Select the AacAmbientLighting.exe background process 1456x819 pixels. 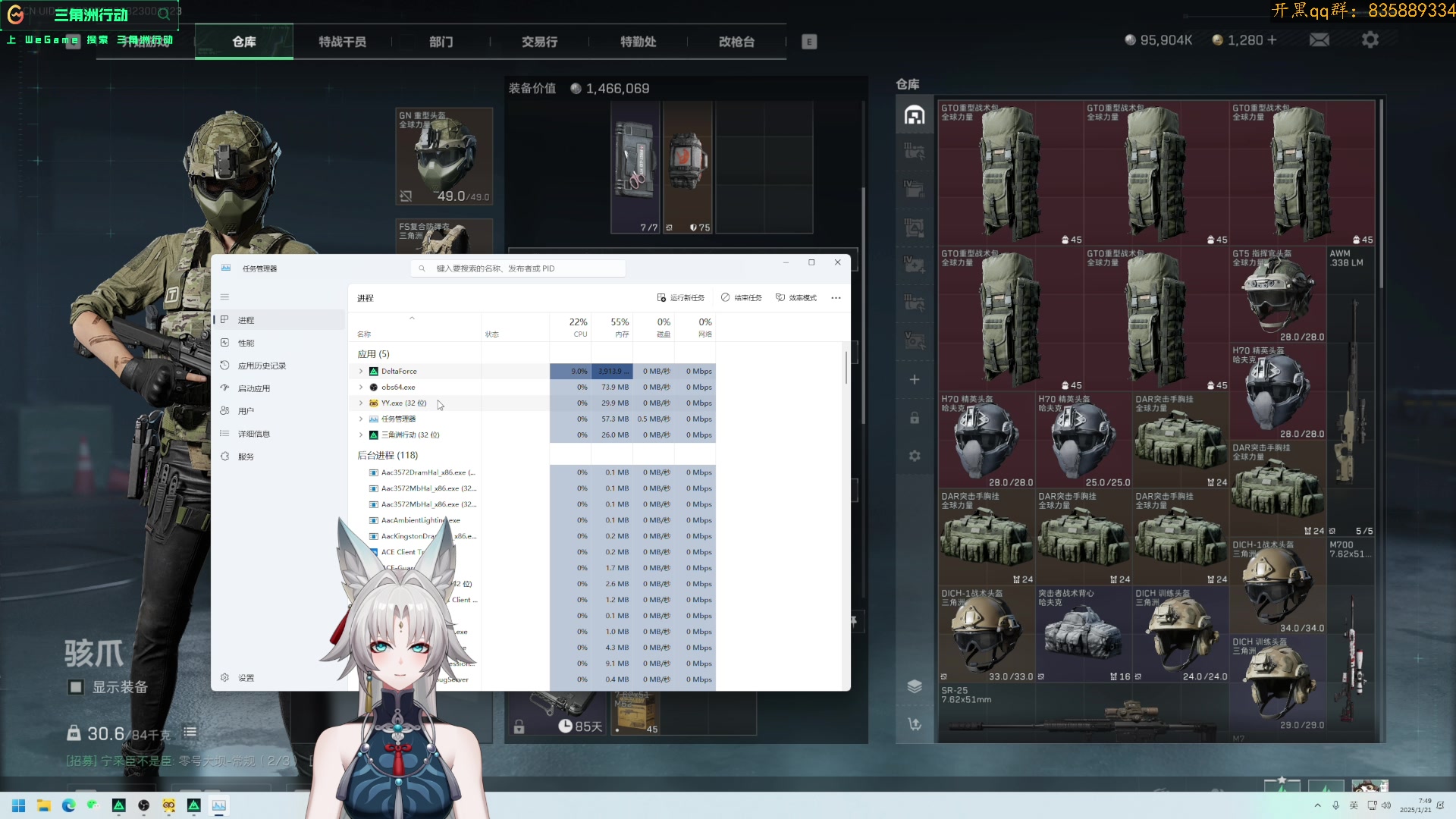pyautogui.click(x=531, y=520)
